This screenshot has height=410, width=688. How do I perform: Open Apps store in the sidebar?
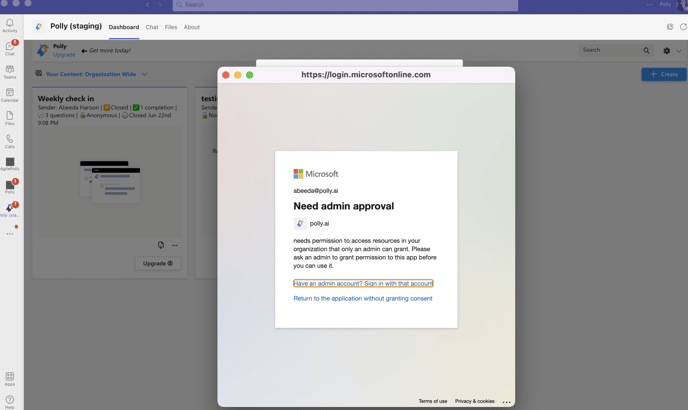pyautogui.click(x=10, y=379)
